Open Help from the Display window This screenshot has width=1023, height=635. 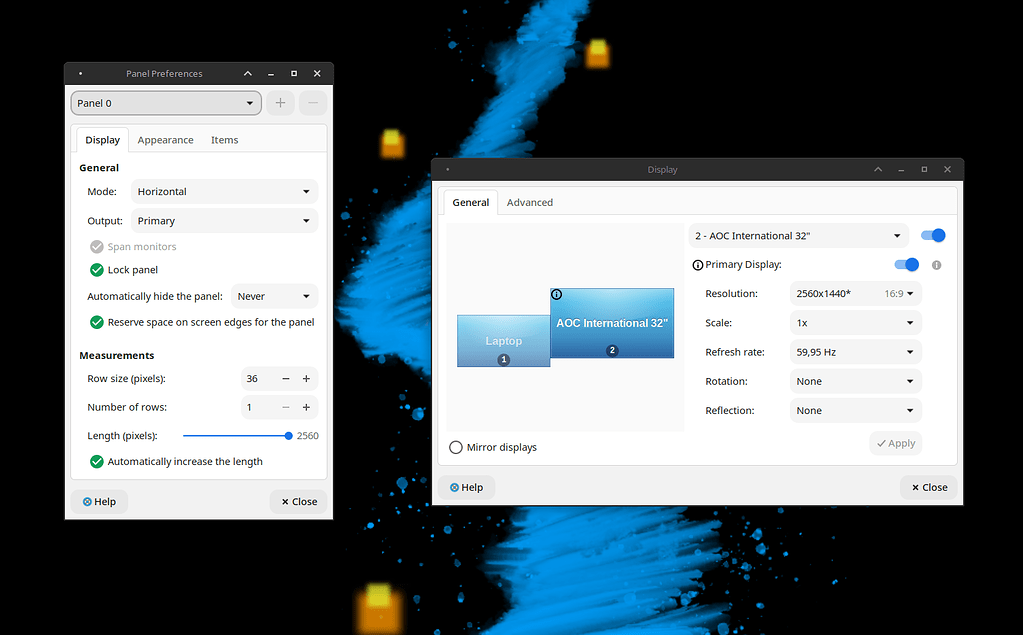[466, 487]
